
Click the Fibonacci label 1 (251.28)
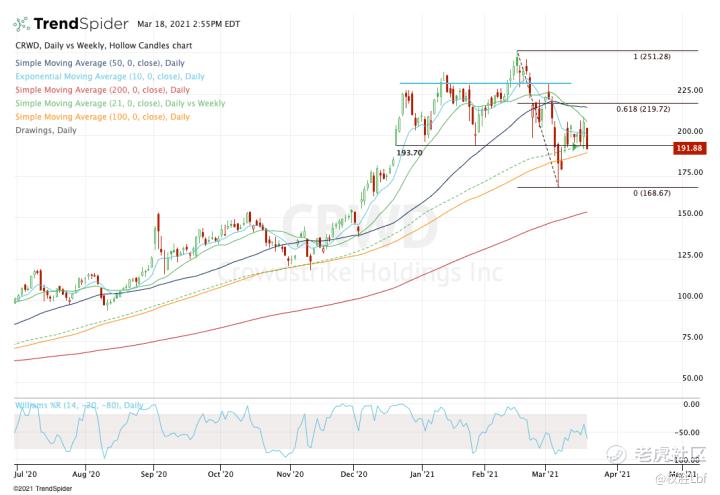652,56
